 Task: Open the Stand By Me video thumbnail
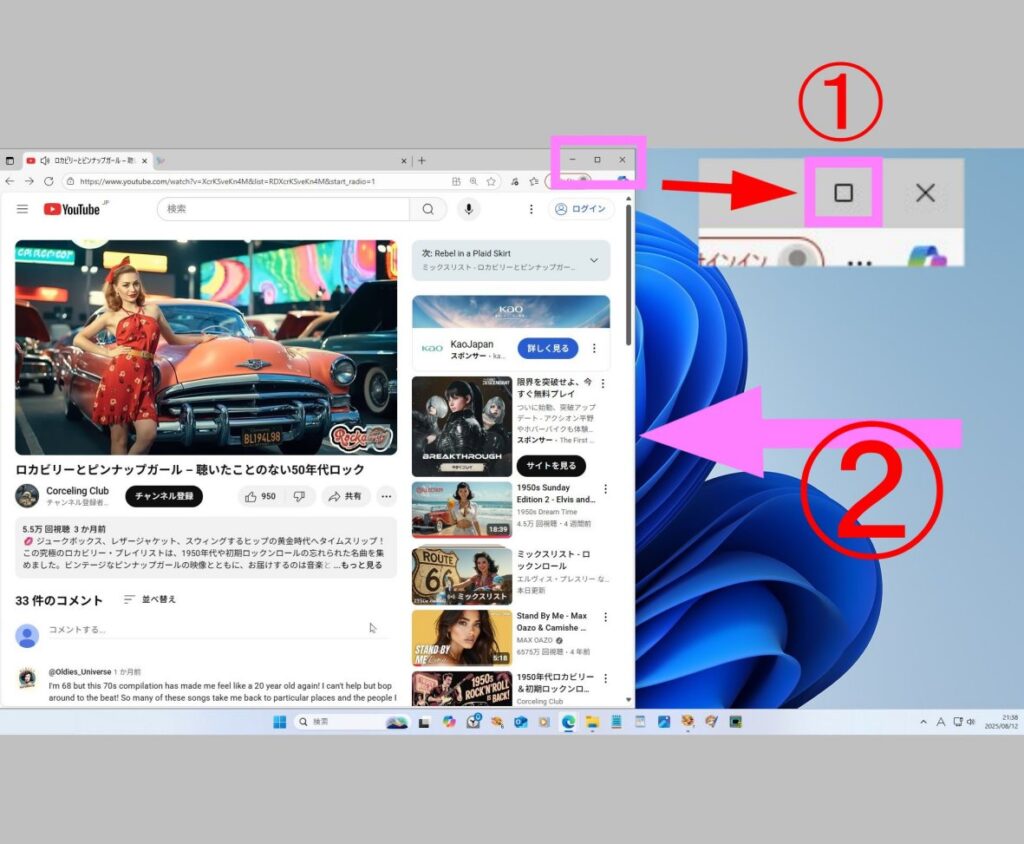tap(462, 638)
